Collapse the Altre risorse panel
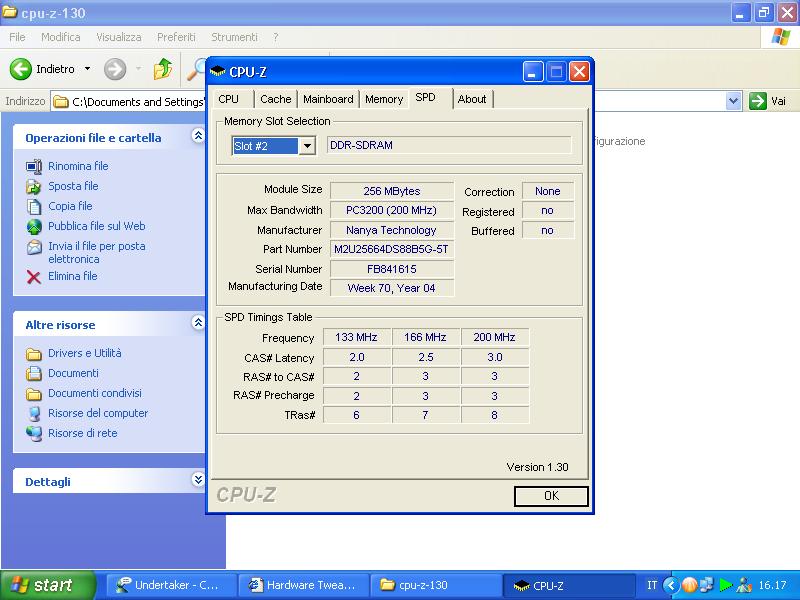Viewport: 800px width, 600px height. [x=198, y=322]
